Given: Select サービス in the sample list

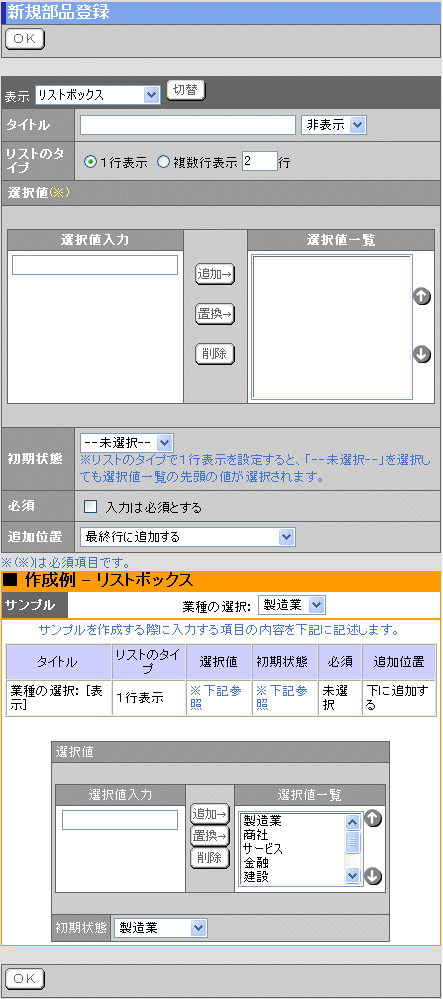Looking at the screenshot, I should tap(263, 849).
